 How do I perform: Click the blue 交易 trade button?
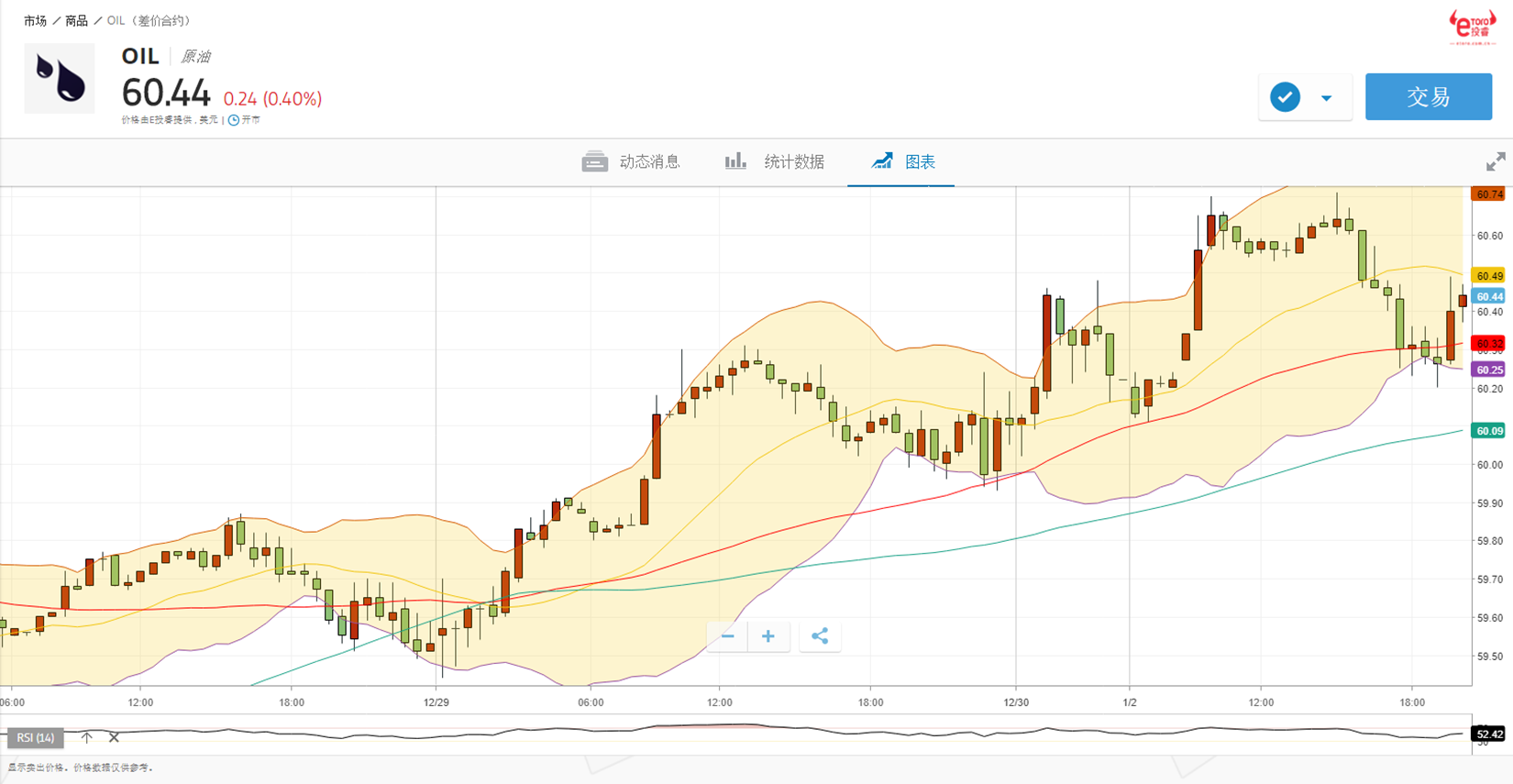pyautogui.click(x=1428, y=97)
